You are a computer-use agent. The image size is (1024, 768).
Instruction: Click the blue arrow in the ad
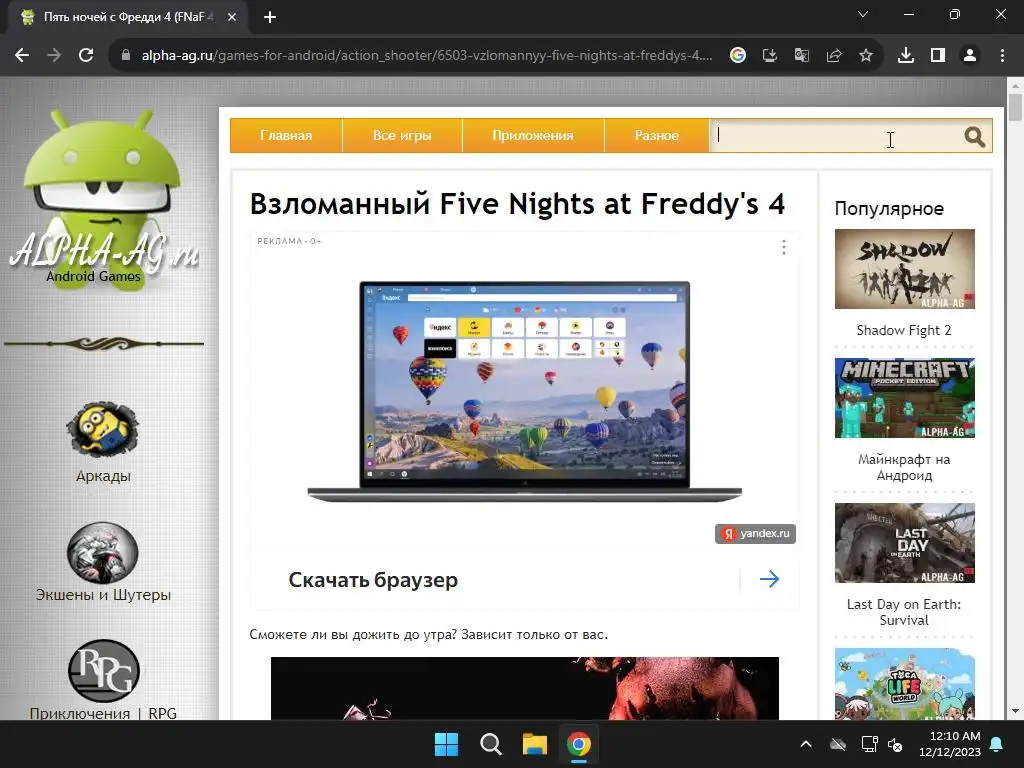[769, 579]
